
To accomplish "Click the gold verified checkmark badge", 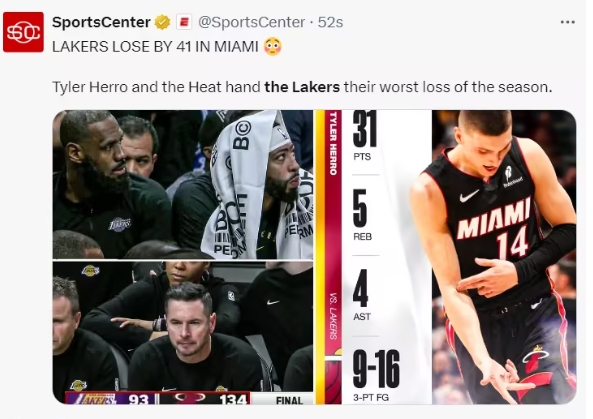I will pyautogui.click(x=163, y=22).
